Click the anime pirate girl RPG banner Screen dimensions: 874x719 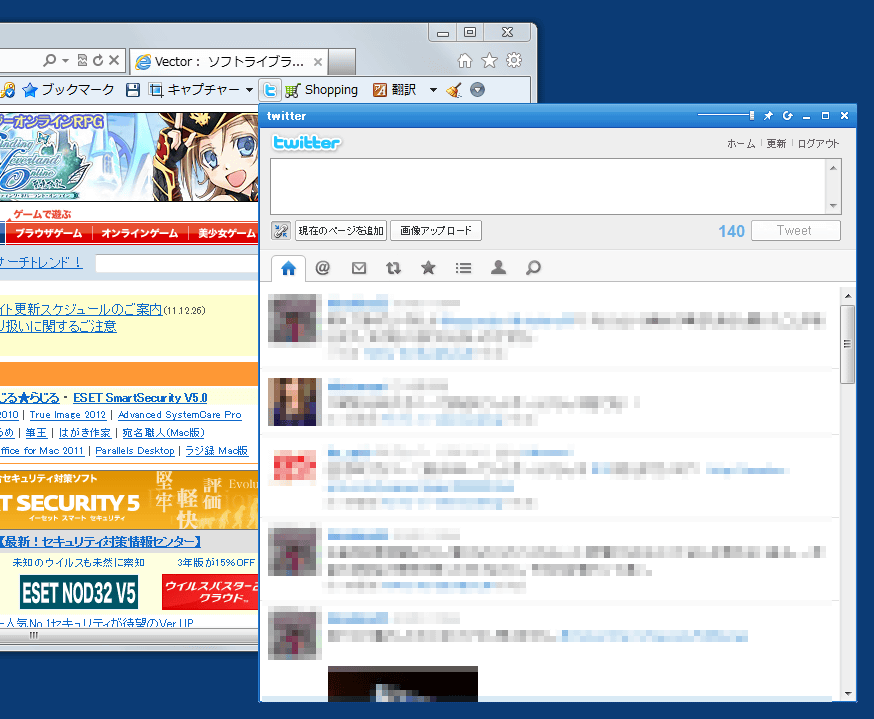coord(129,157)
